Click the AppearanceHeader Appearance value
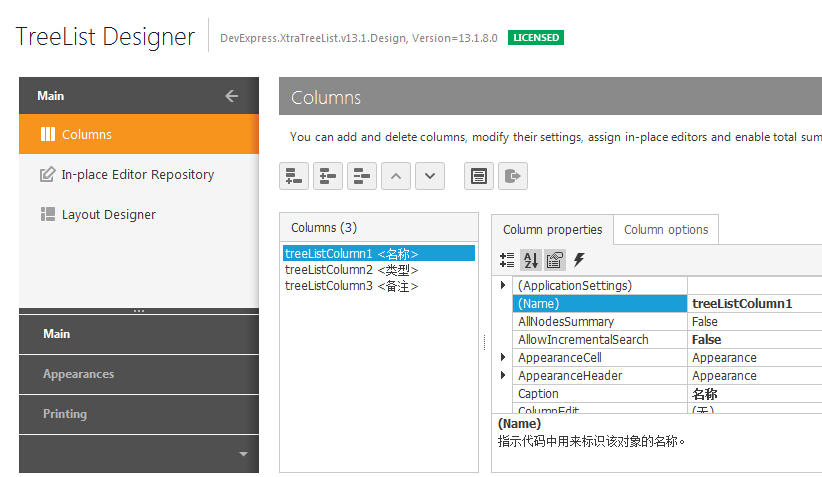This screenshot has height=477, width=822. pyautogui.click(x=754, y=375)
